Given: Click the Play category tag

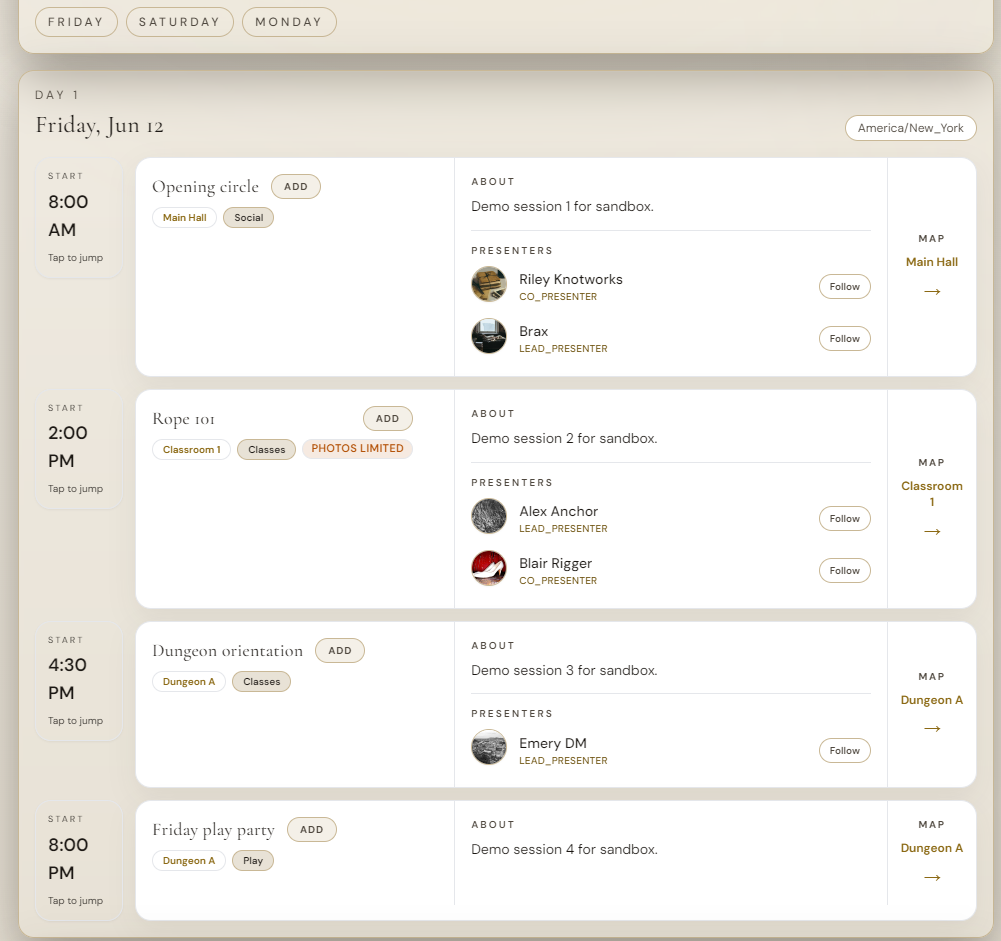Looking at the screenshot, I should [253, 861].
